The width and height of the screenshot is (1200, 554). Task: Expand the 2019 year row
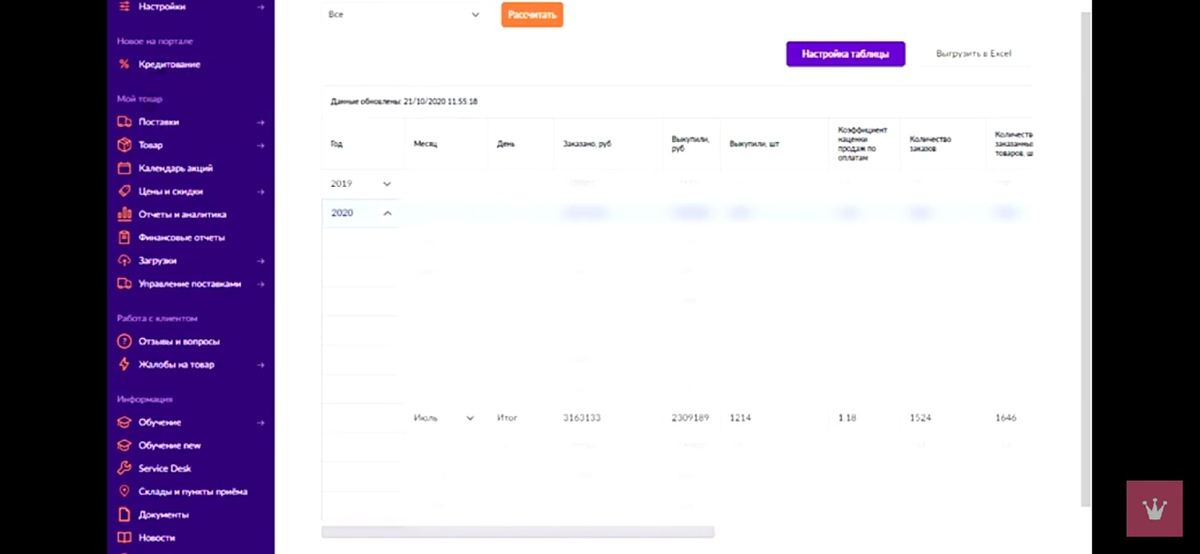click(x=387, y=184)
